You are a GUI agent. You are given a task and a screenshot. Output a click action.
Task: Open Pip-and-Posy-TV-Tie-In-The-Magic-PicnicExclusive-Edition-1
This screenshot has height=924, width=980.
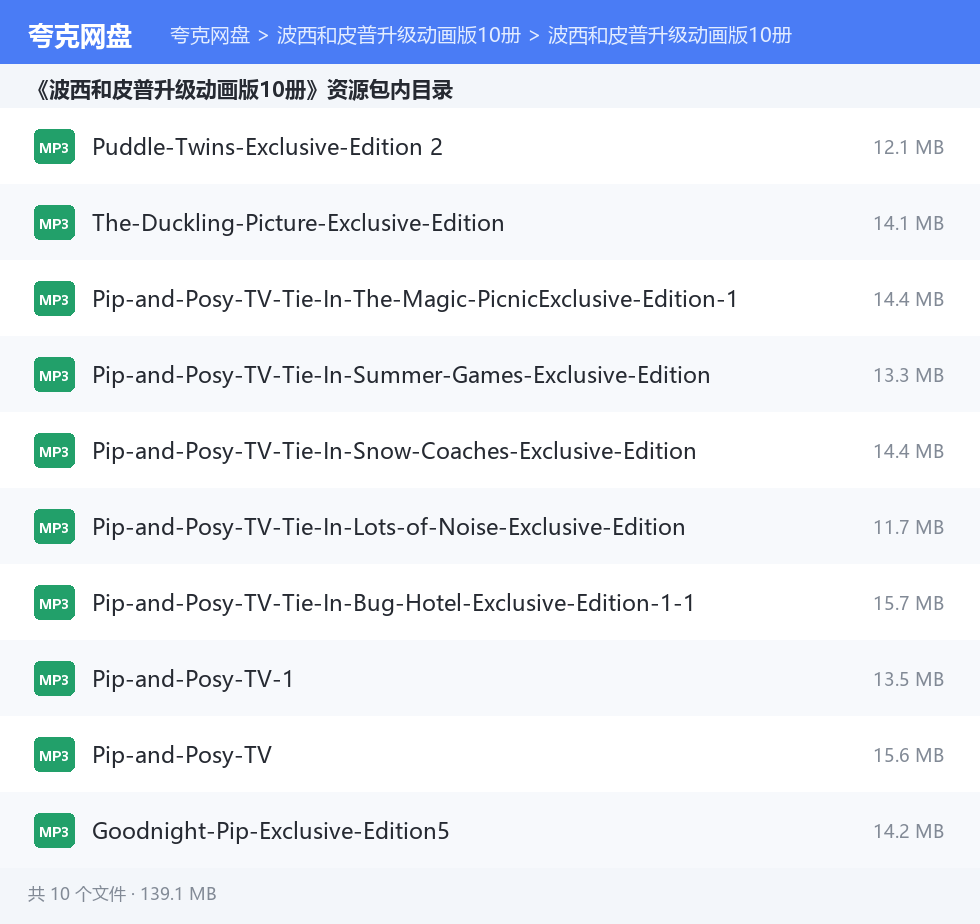point(415,299)
